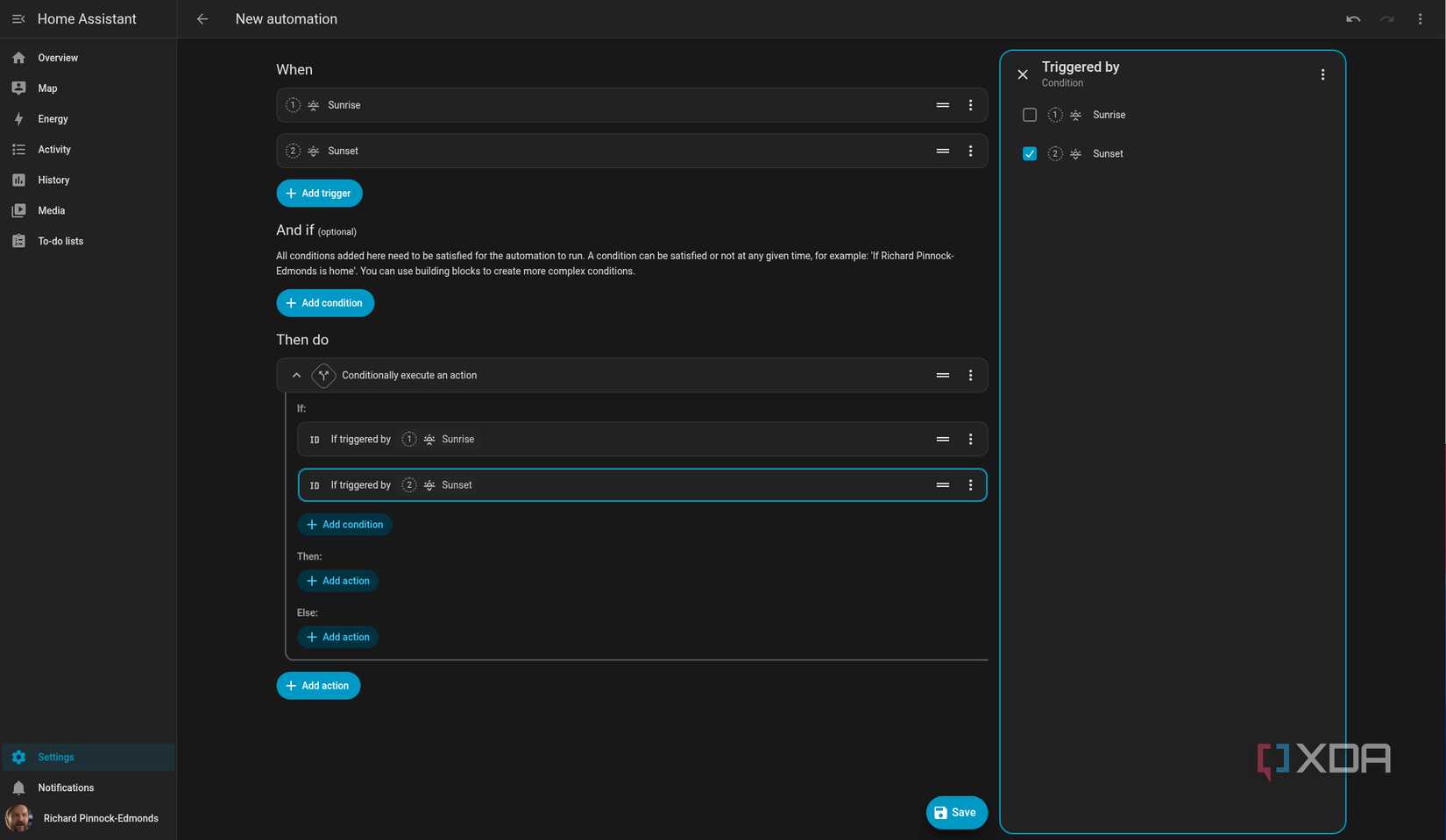This screenshot has width=1446, height=840.
Task: Collapse the Home Assistant sidebar menu icon
Action: (x=18, y=18)
